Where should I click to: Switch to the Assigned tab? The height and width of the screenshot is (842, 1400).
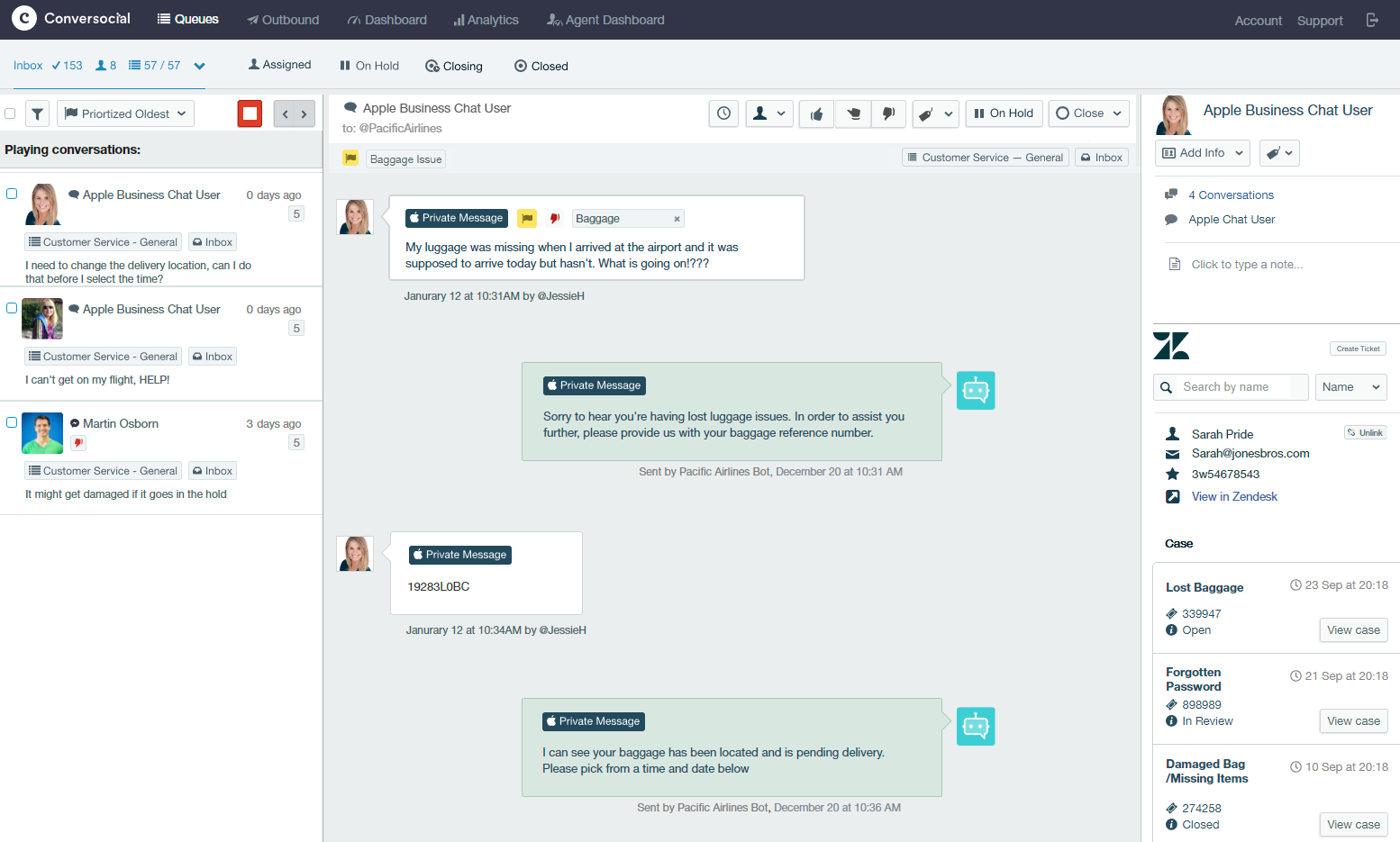(280, 65)
